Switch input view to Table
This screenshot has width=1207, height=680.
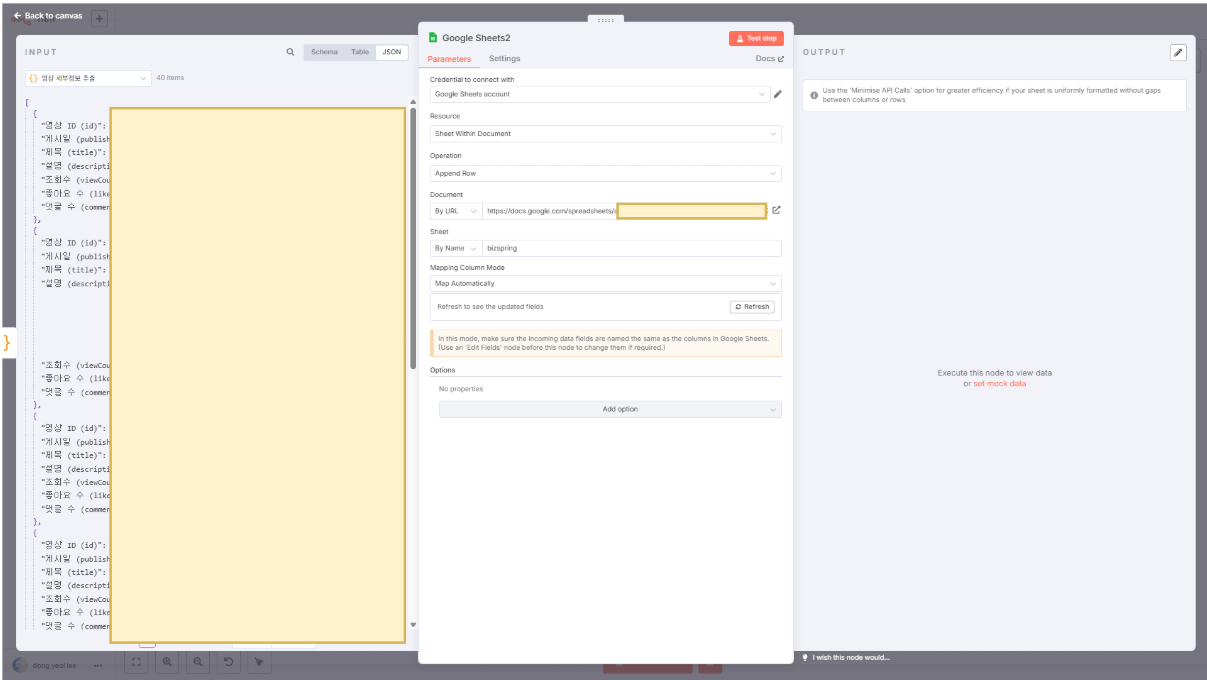pyautogui.click(x=359, y=52)
